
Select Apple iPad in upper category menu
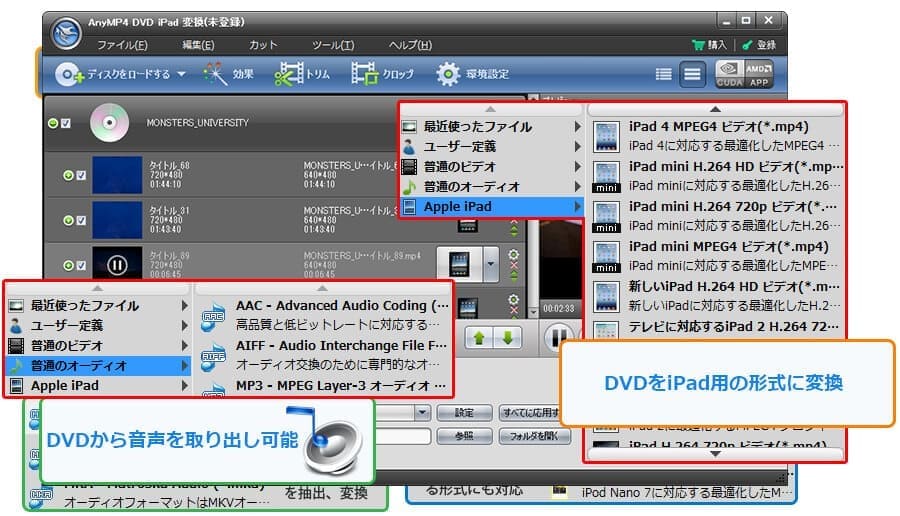point(491,207)
